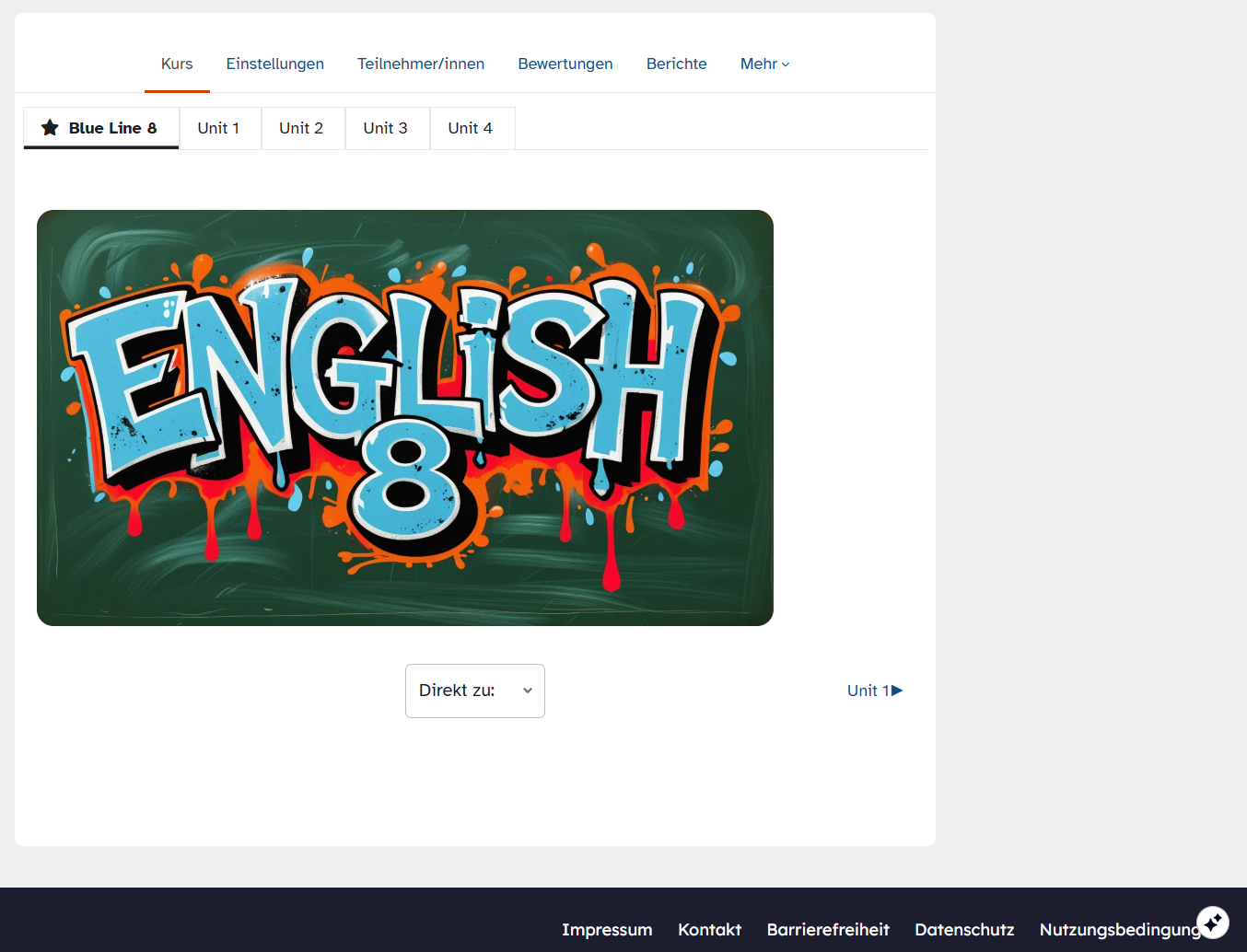Switch to the Unit 1 tab
Viewport: 1247px width, 952px height.
pos(218,128)
